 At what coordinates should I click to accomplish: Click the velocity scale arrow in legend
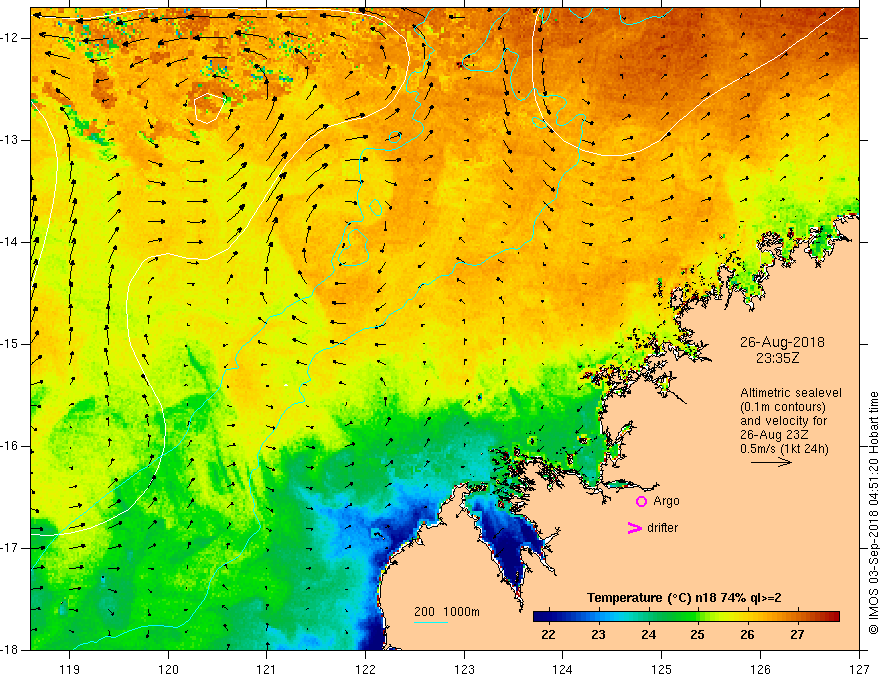[x=771, y=462]
